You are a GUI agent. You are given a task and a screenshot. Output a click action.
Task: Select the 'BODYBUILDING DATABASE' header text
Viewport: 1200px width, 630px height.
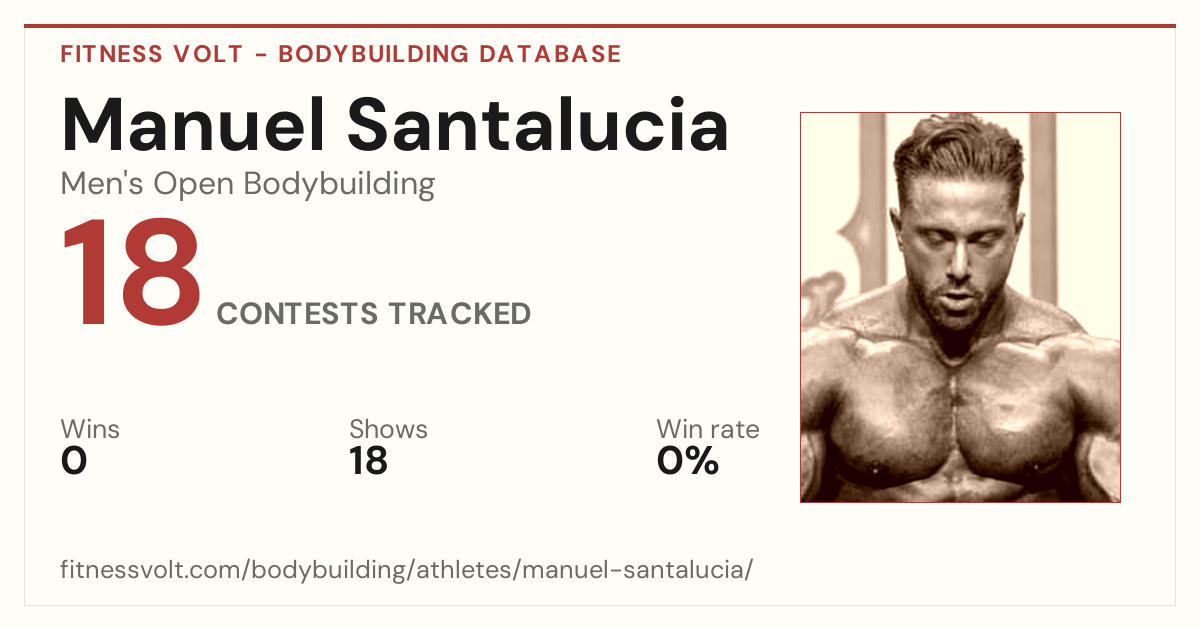tap(450, 54)
